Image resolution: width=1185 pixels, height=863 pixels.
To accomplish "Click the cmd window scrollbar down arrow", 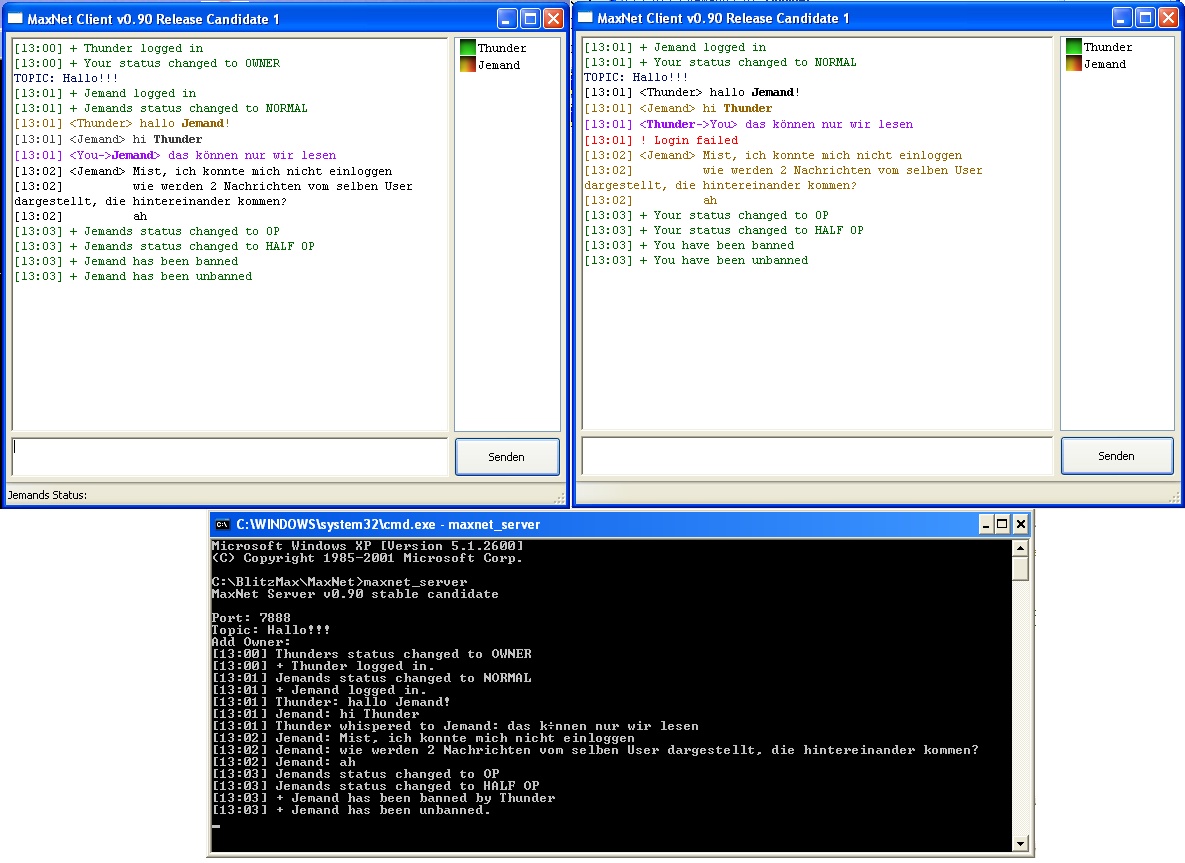I will (1020, 844).
